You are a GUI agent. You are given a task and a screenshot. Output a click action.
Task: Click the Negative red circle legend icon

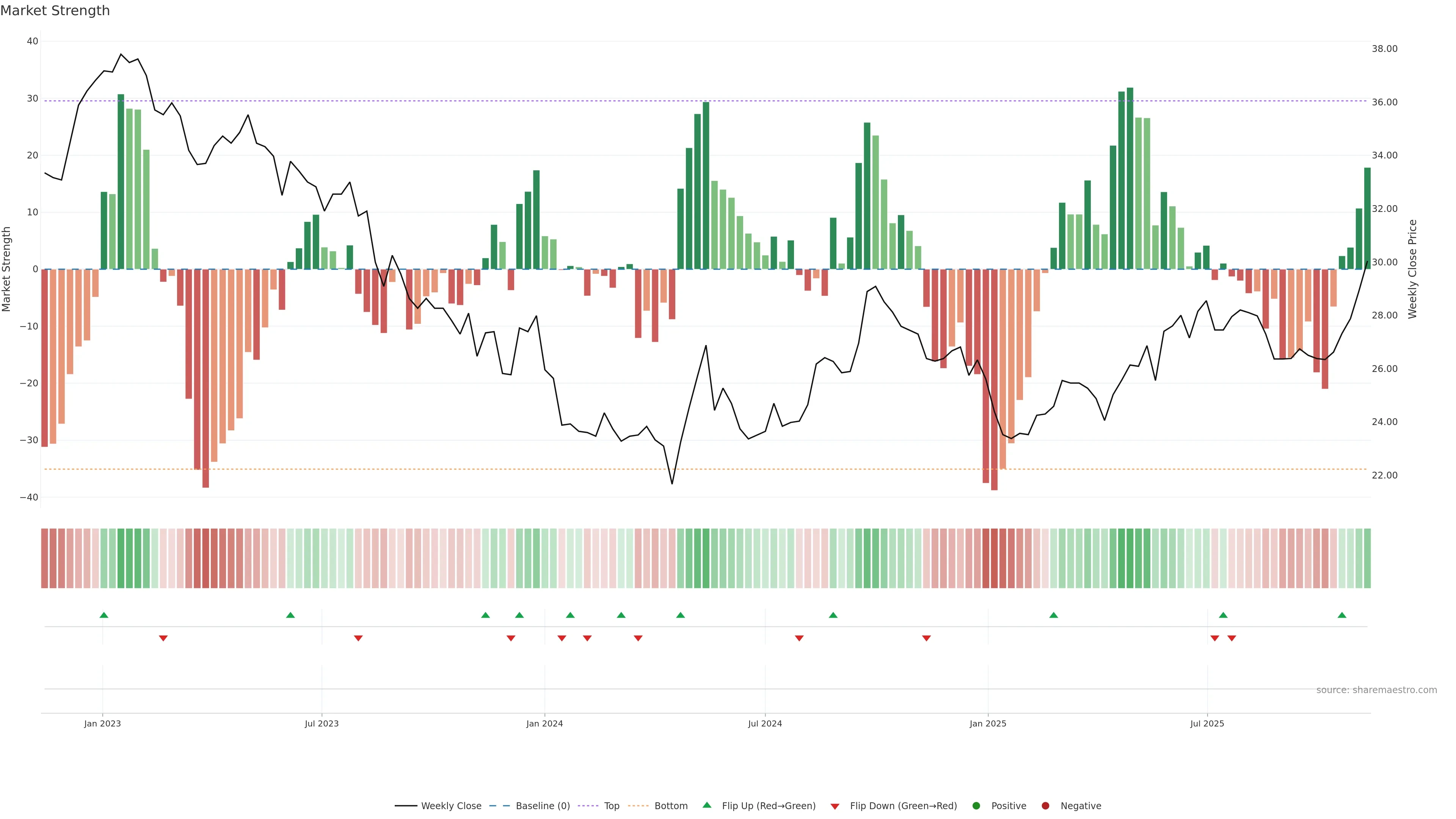point(1045,805)
